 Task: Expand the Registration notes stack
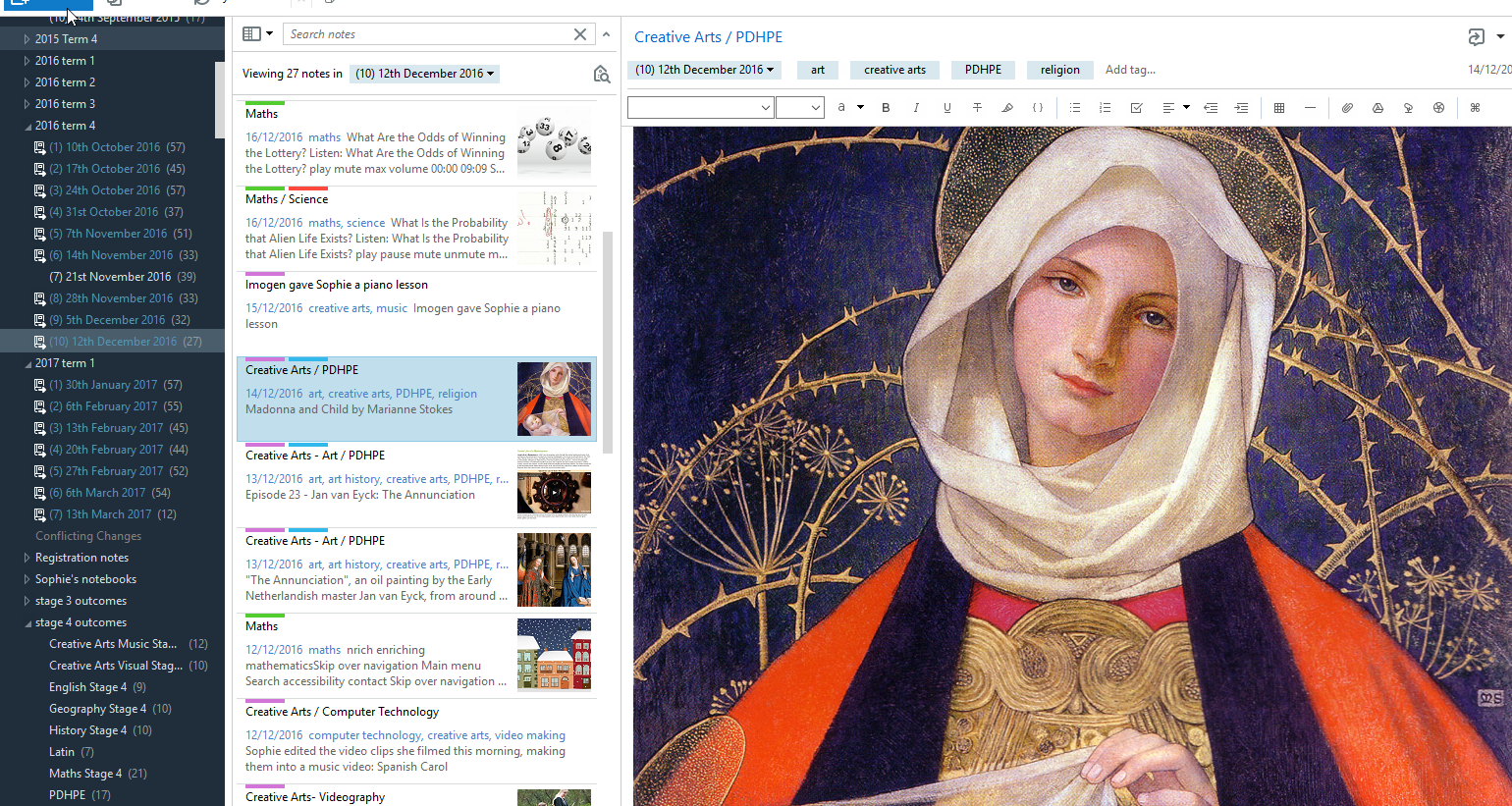point(27,558)
